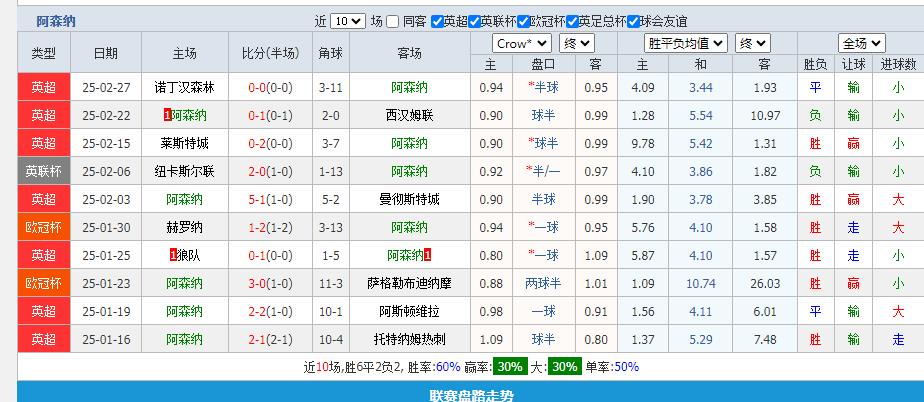Click the 走 goals result in 25-01-16 row
The image size is (924, 402).
[898, 340]
